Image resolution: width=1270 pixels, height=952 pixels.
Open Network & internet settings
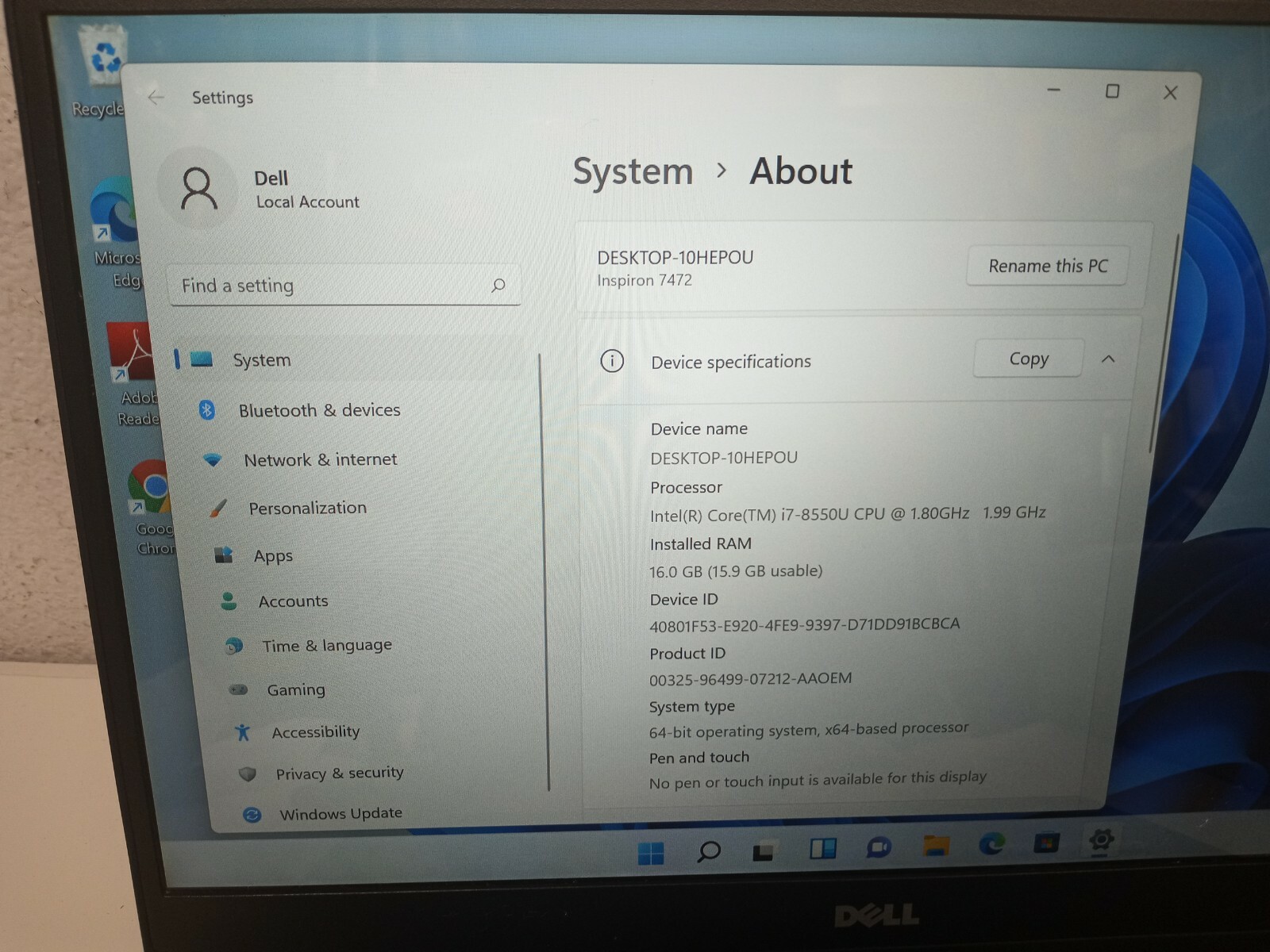(x=320, y=459)
